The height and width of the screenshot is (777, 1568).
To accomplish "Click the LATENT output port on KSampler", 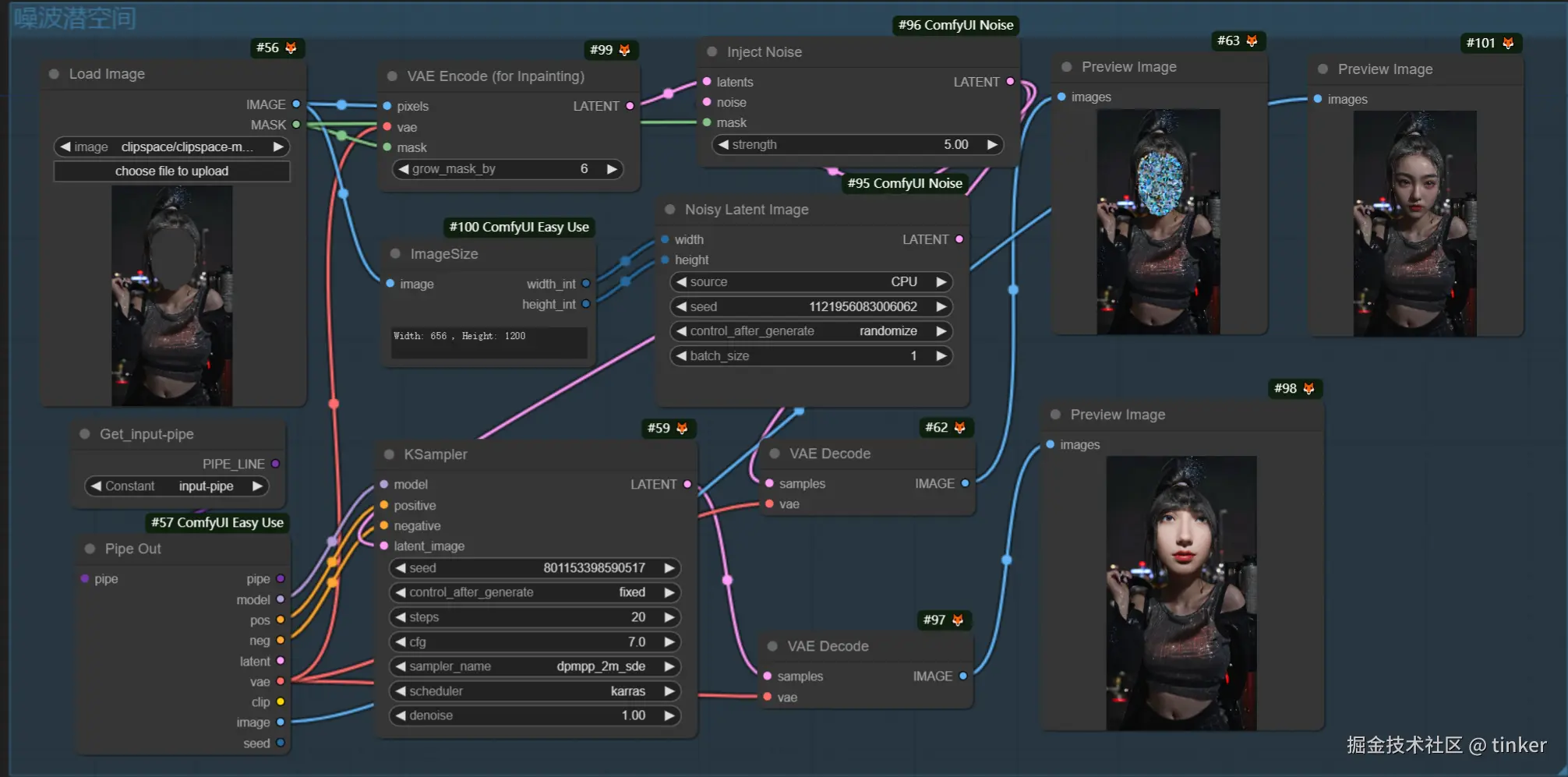I will 687,485.
